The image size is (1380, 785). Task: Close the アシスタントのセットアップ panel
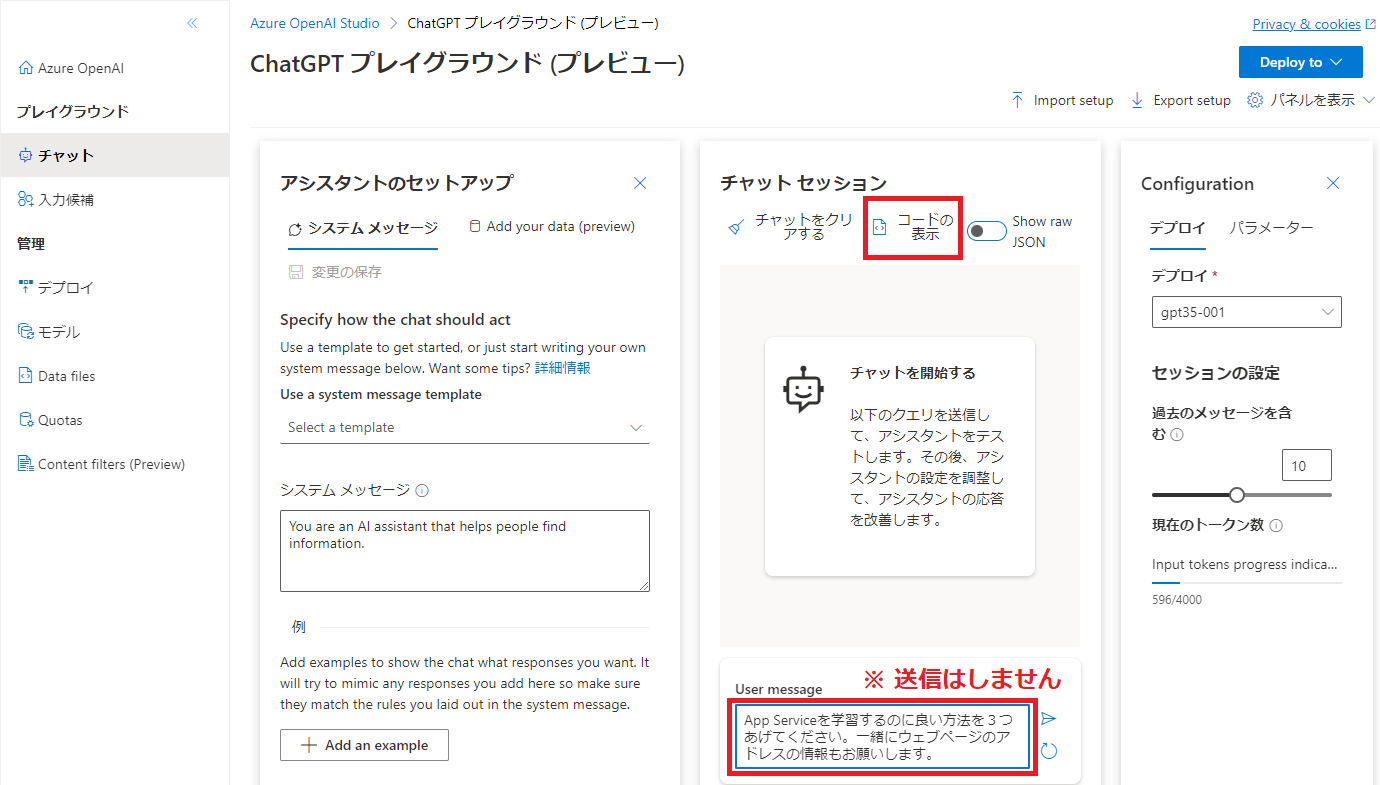tap(640, 183)
